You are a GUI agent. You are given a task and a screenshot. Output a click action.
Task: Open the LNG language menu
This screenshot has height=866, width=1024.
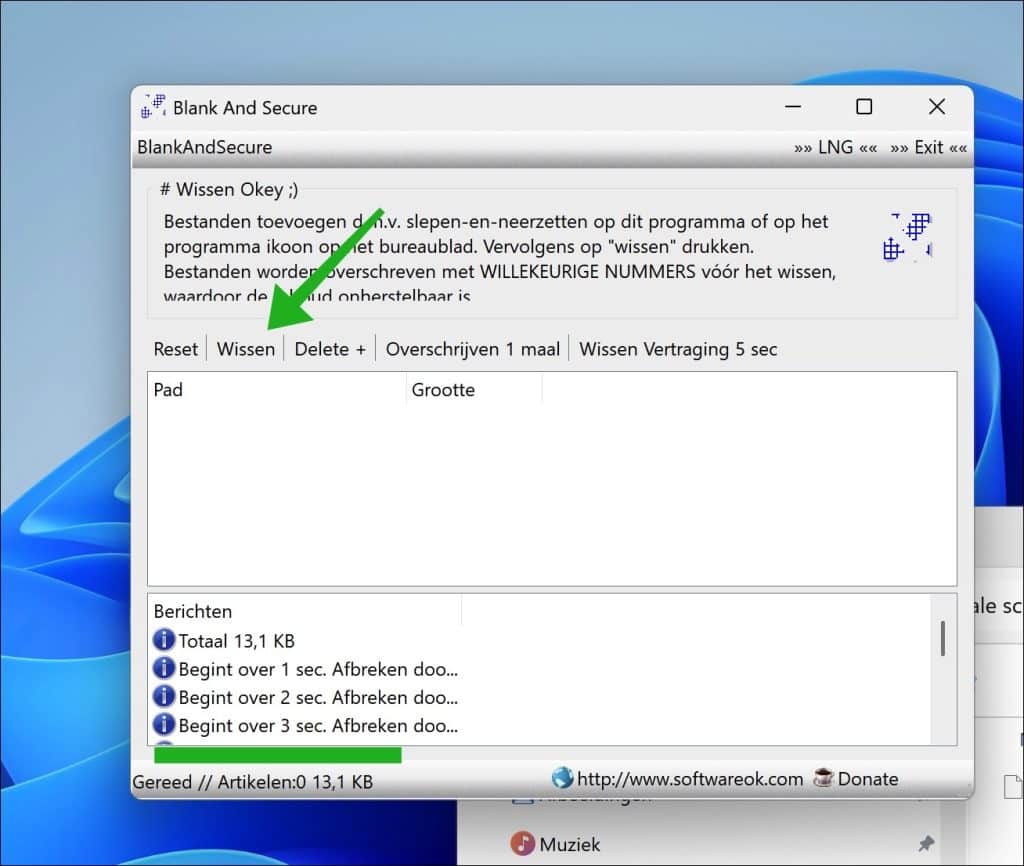click(x=836, y=148)
